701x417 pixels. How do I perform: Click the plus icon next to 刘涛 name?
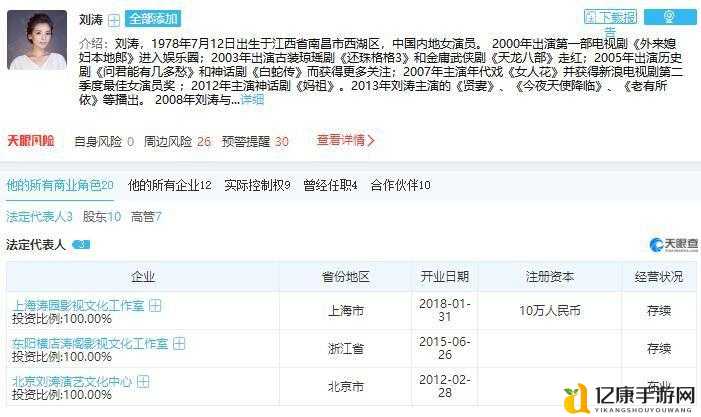[114, 20]
